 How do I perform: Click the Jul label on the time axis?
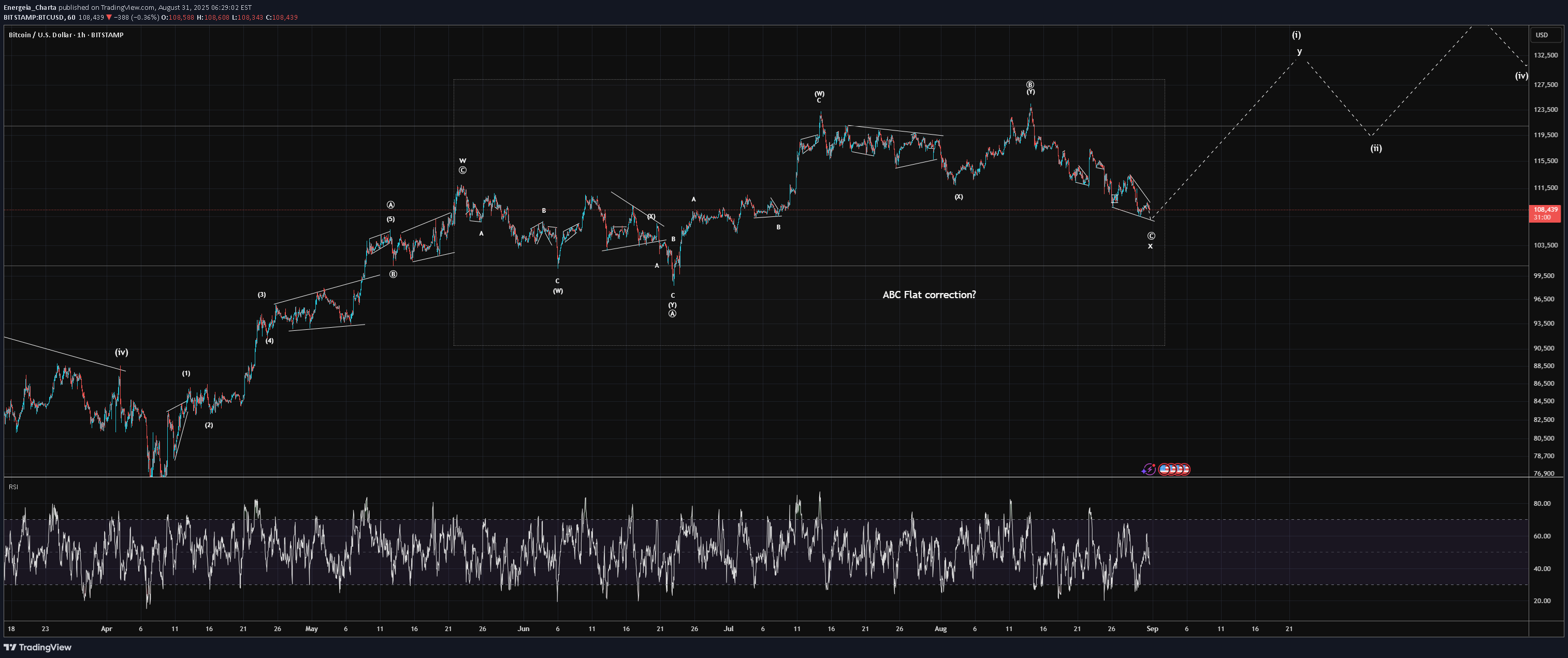(x=729, y=629)
